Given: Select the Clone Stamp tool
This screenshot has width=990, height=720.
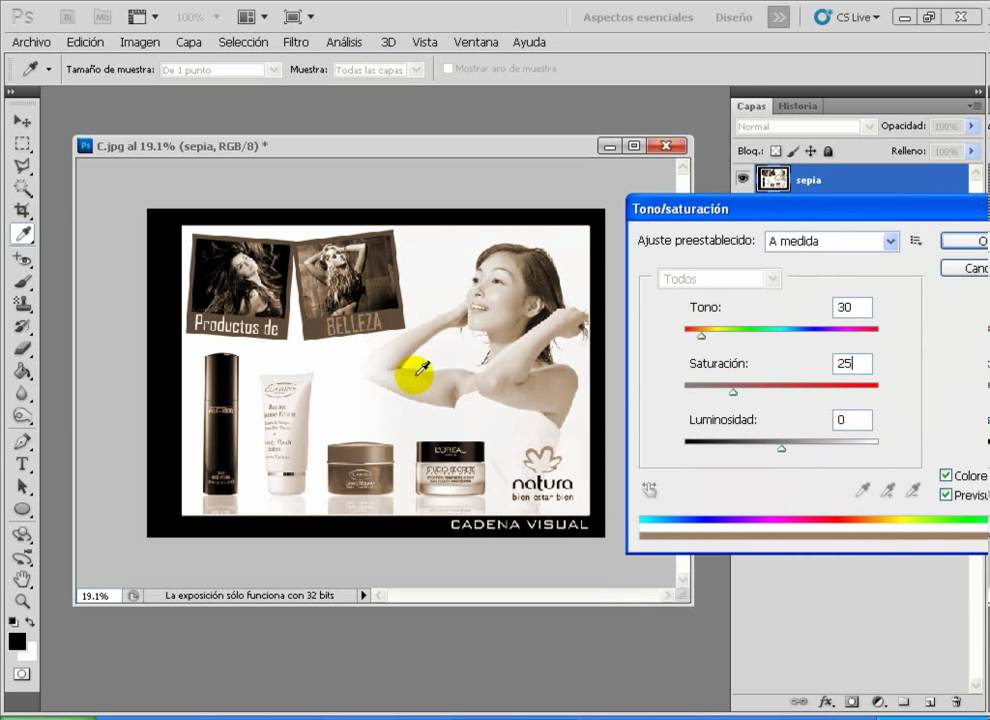Looking at the screenshot, I should point(22,304).
